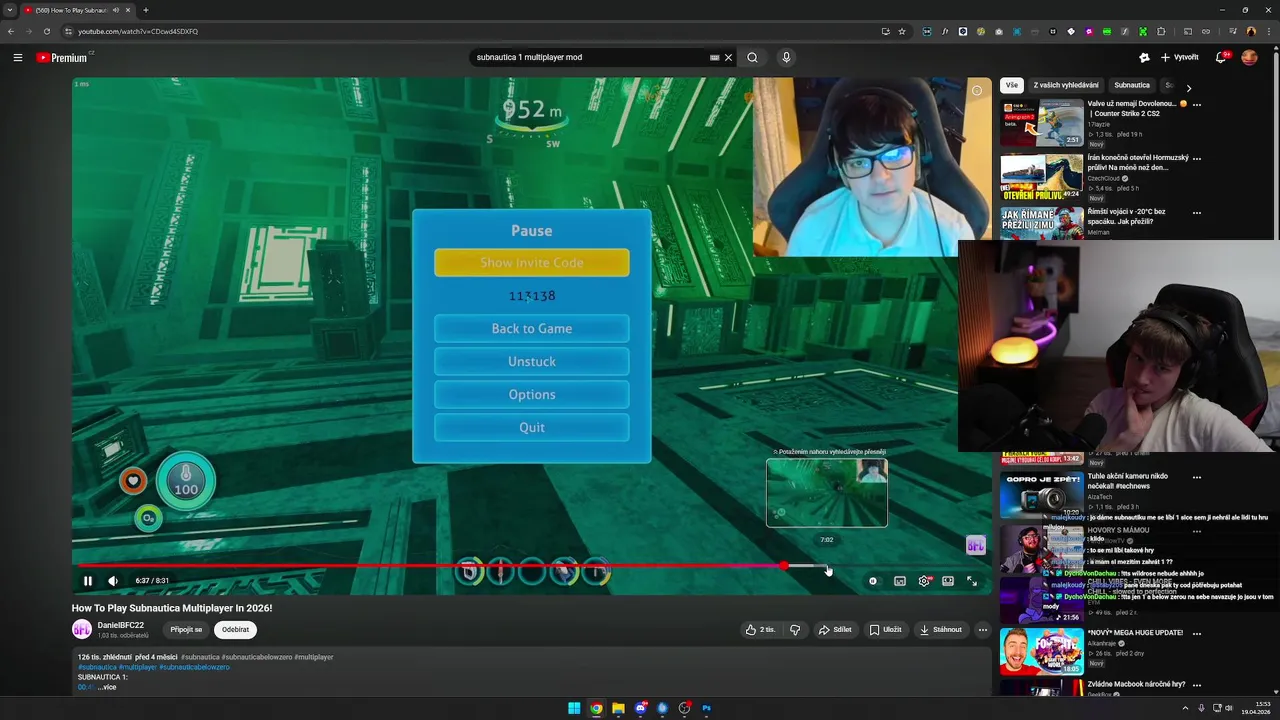Dislike the video

pos(795,630)
